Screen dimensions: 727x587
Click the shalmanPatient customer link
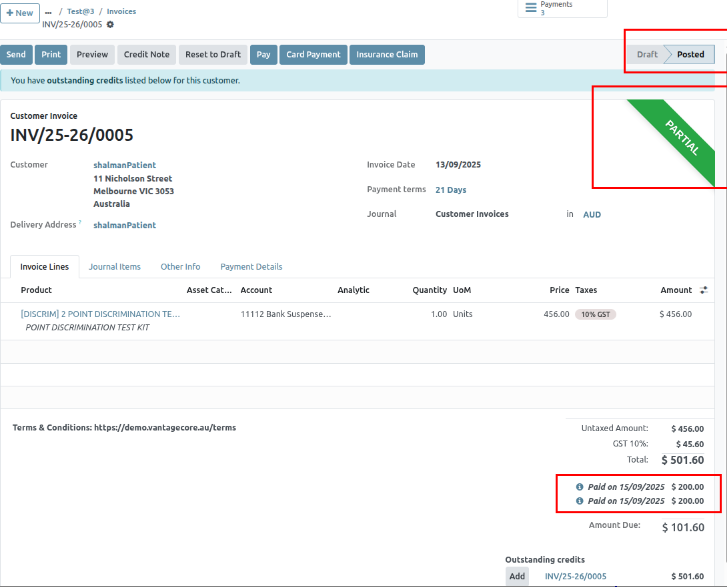pyautogui.click(x=124, y=165)
